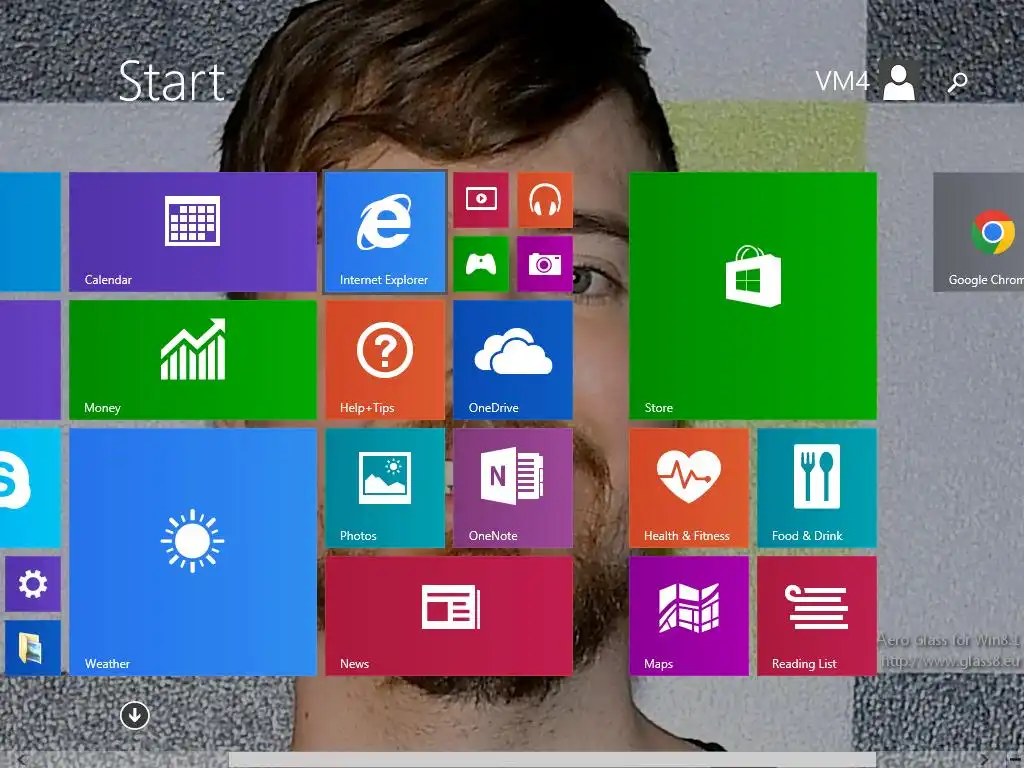Open the Food & Drink tile
The image size is (1024, 768).
[816, 488]
